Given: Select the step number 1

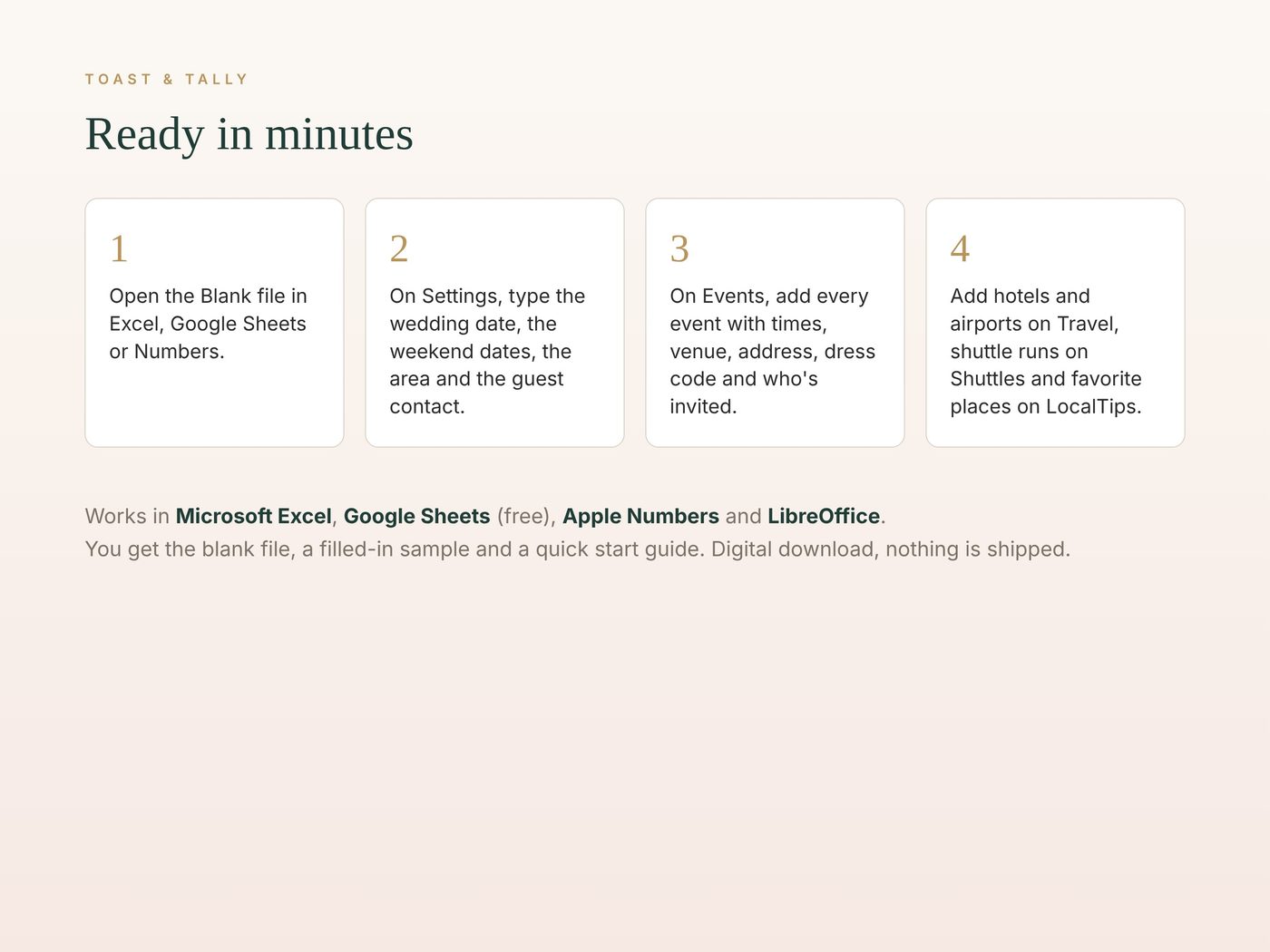Looking at the screenshot, I should tap(119, 248).
